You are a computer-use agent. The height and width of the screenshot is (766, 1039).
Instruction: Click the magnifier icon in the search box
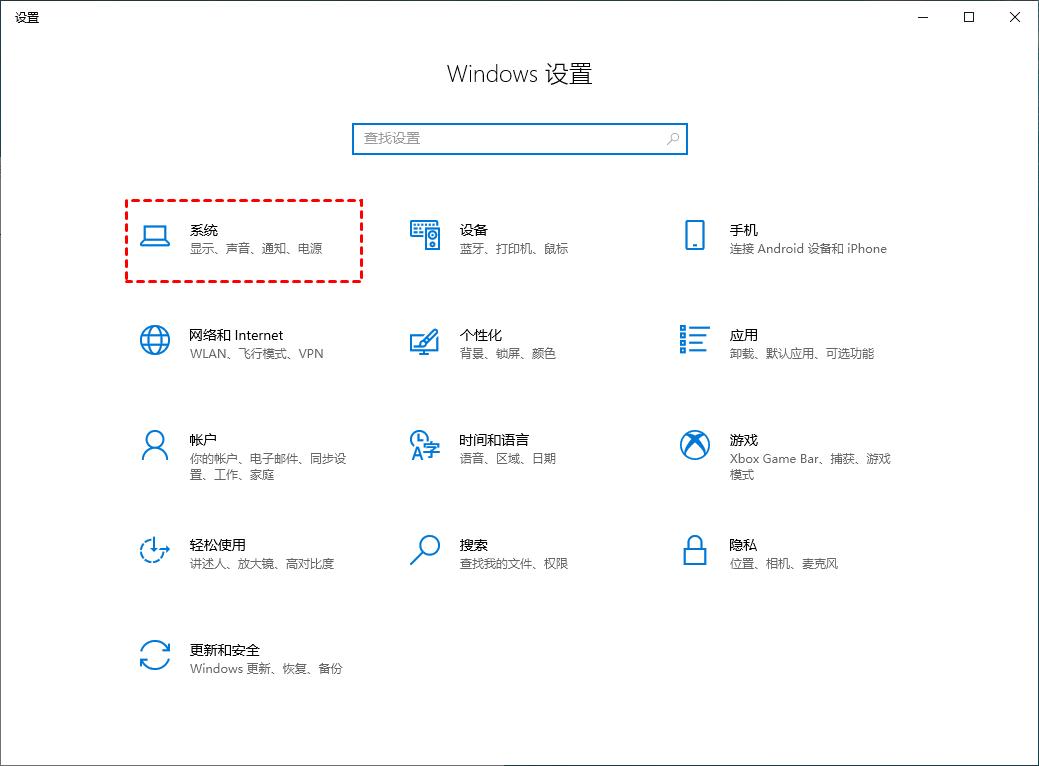673,139
